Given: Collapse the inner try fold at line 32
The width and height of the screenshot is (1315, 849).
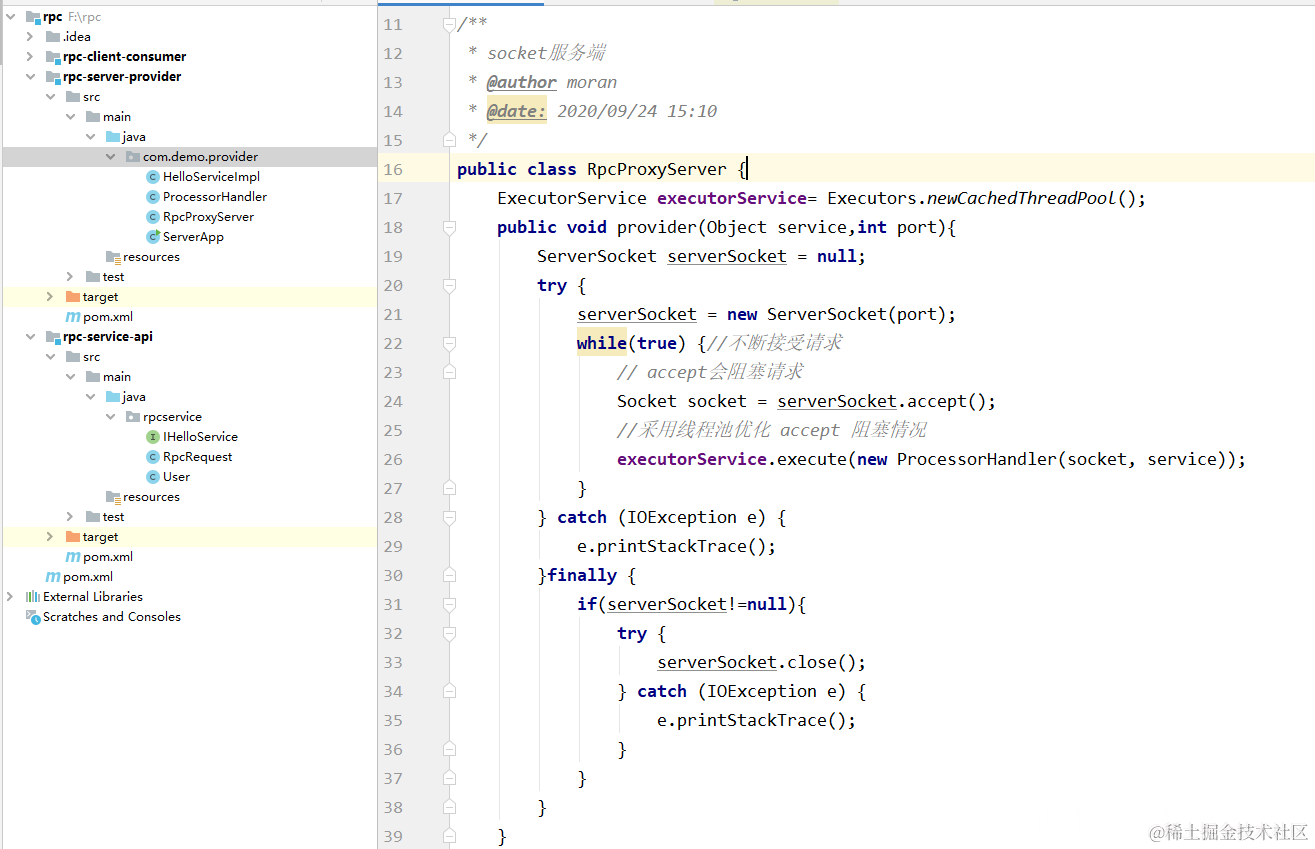Looking at the screenshot, I should (449, 633).
